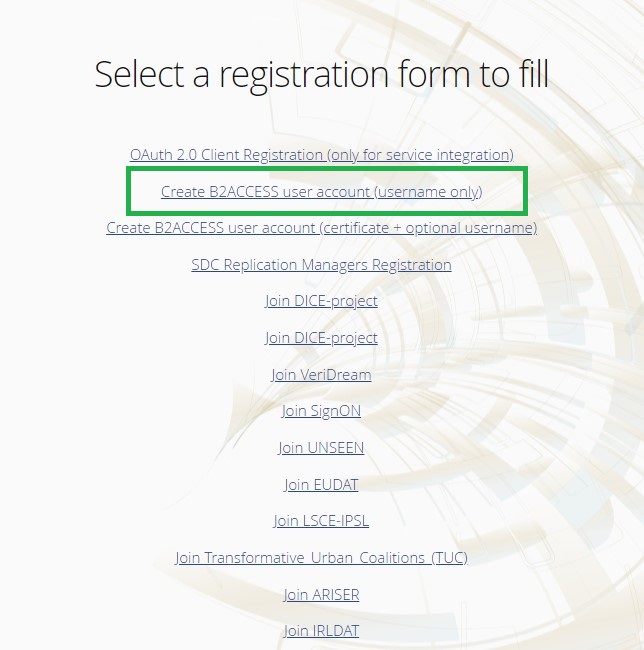Join the Transformative Urban Coalitions group
Image resolution: width=644 pixels, height=650 pixels.
tap(321, 558)
